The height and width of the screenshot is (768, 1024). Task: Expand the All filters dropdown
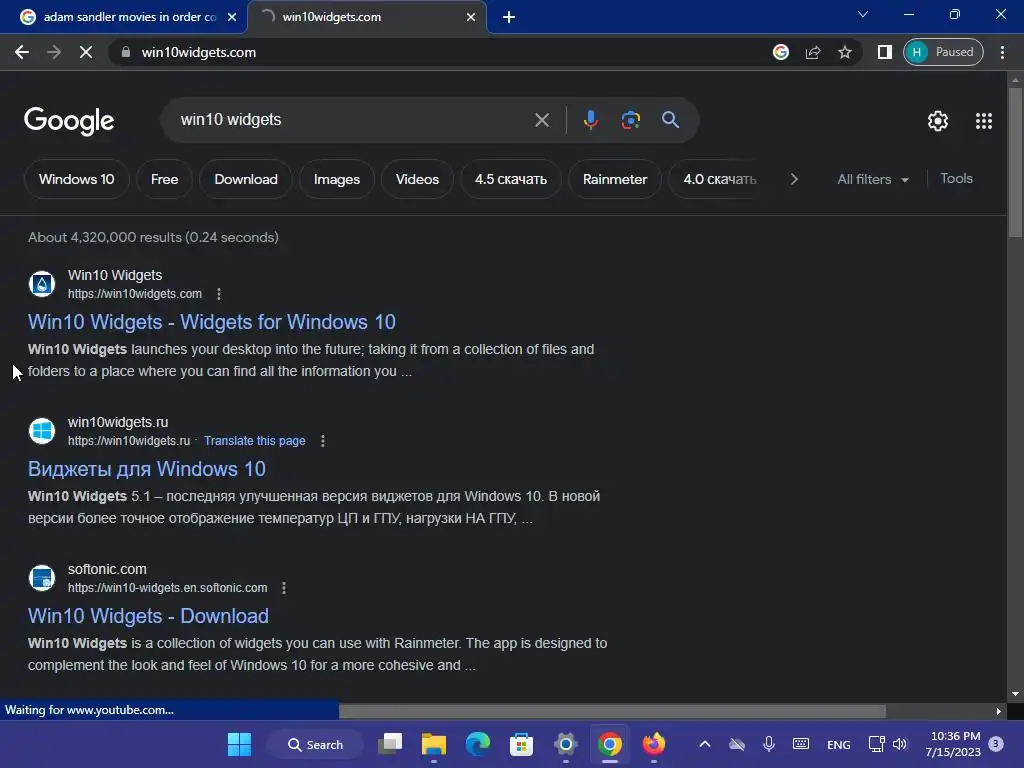click(873, 179)
